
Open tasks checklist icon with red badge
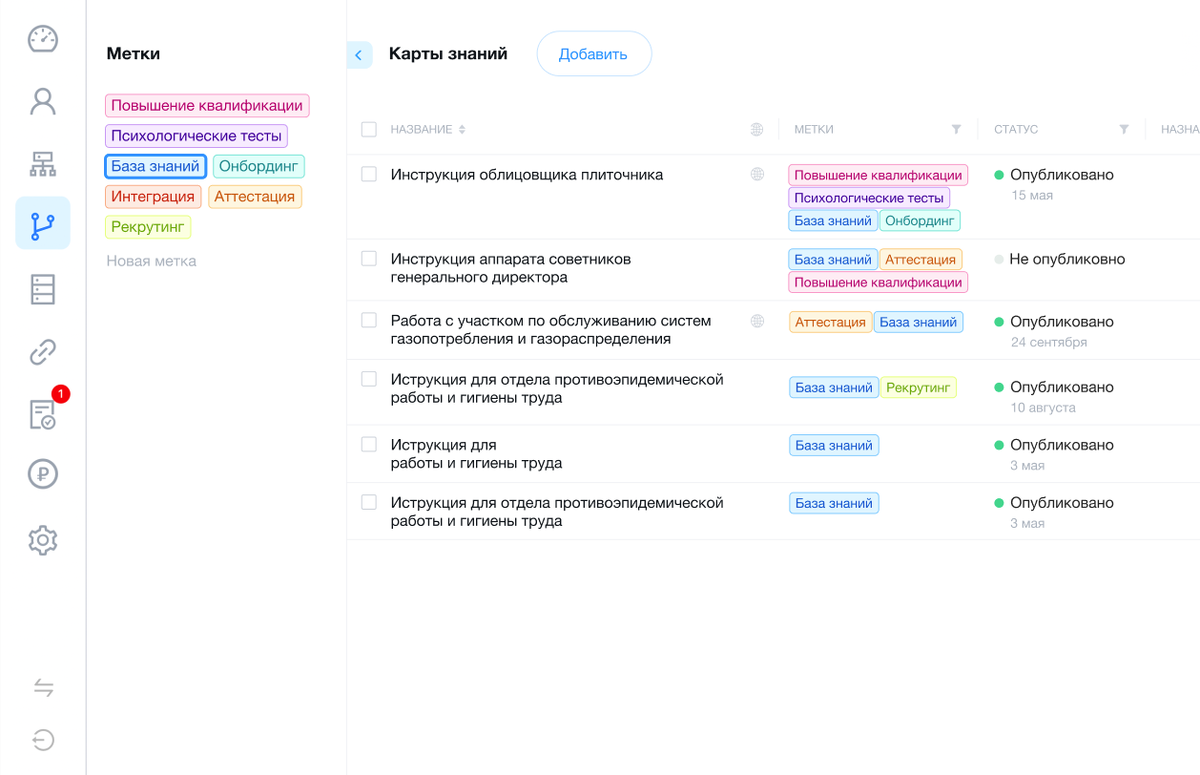43,414
